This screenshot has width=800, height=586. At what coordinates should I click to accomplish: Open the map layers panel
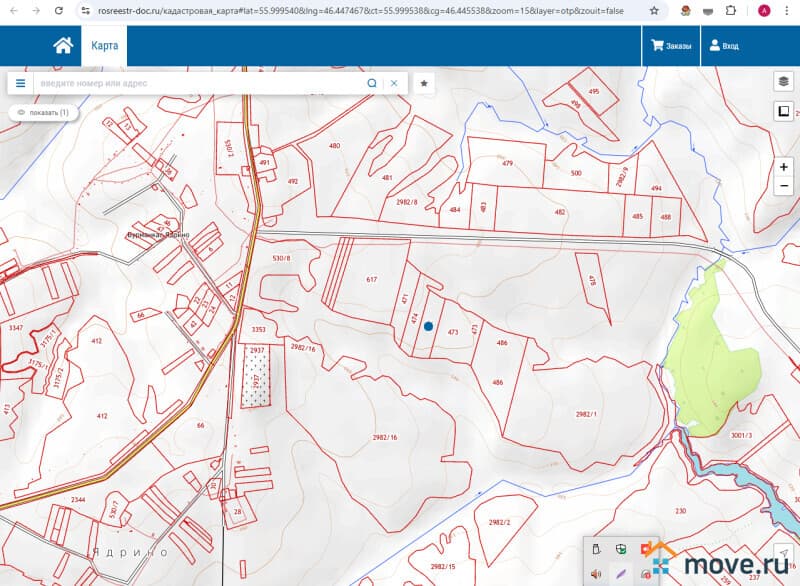click(x=783, y=82)
